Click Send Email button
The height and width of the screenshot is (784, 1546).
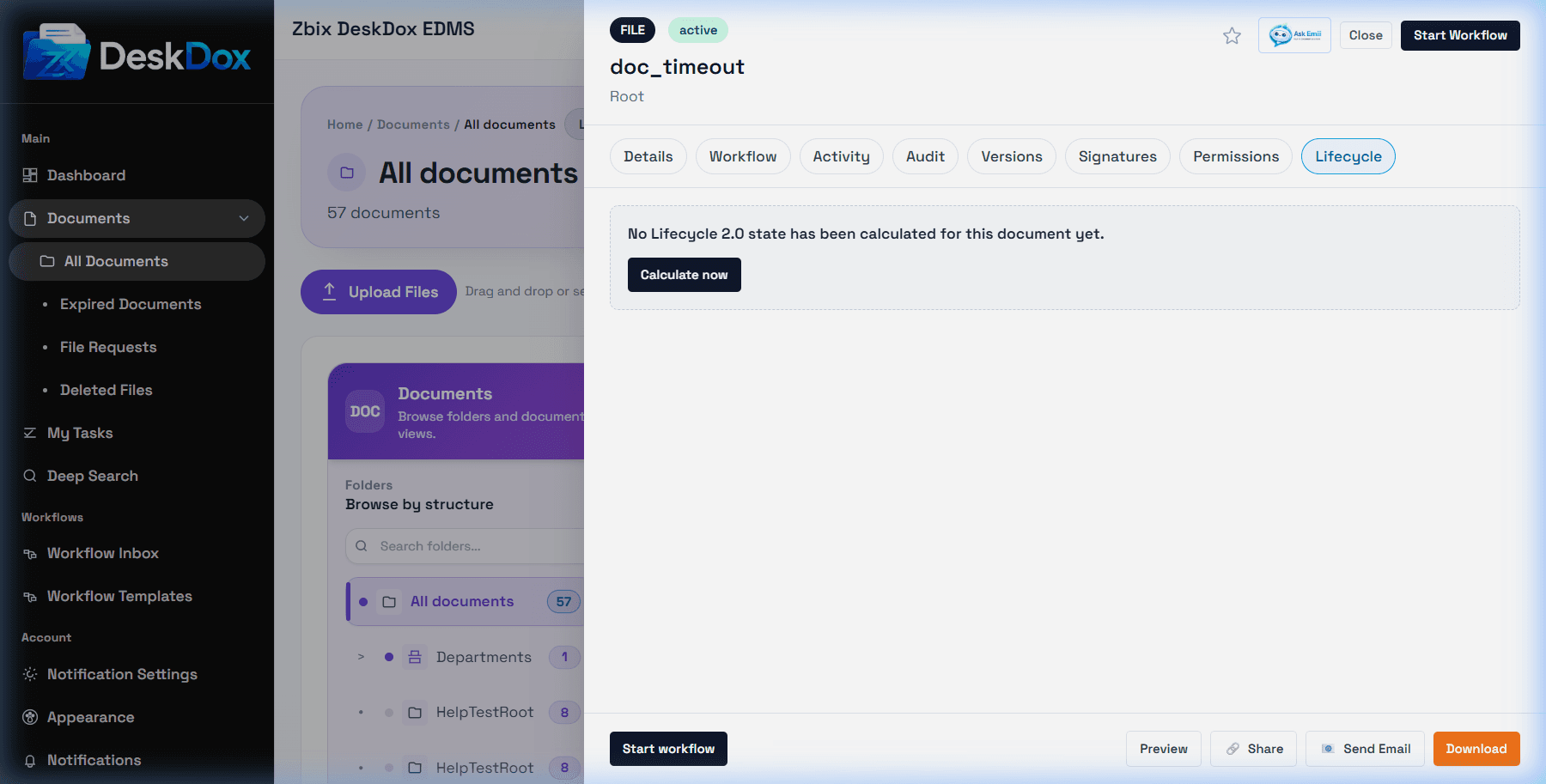pyautogui.click(x=1365, y=749)
